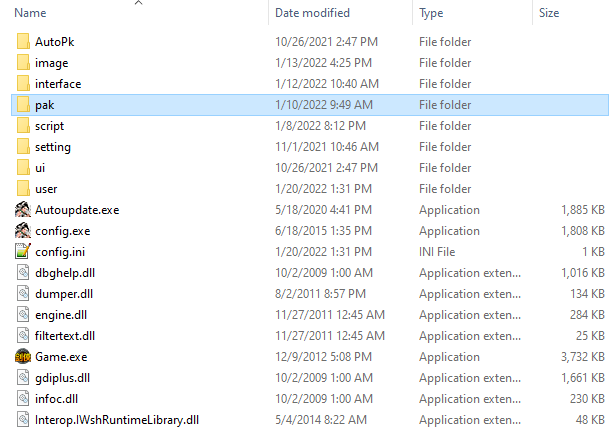612x430 pixels.
Task: Click the gdiplus.dll file icon
Action: (x=24, y=378)
